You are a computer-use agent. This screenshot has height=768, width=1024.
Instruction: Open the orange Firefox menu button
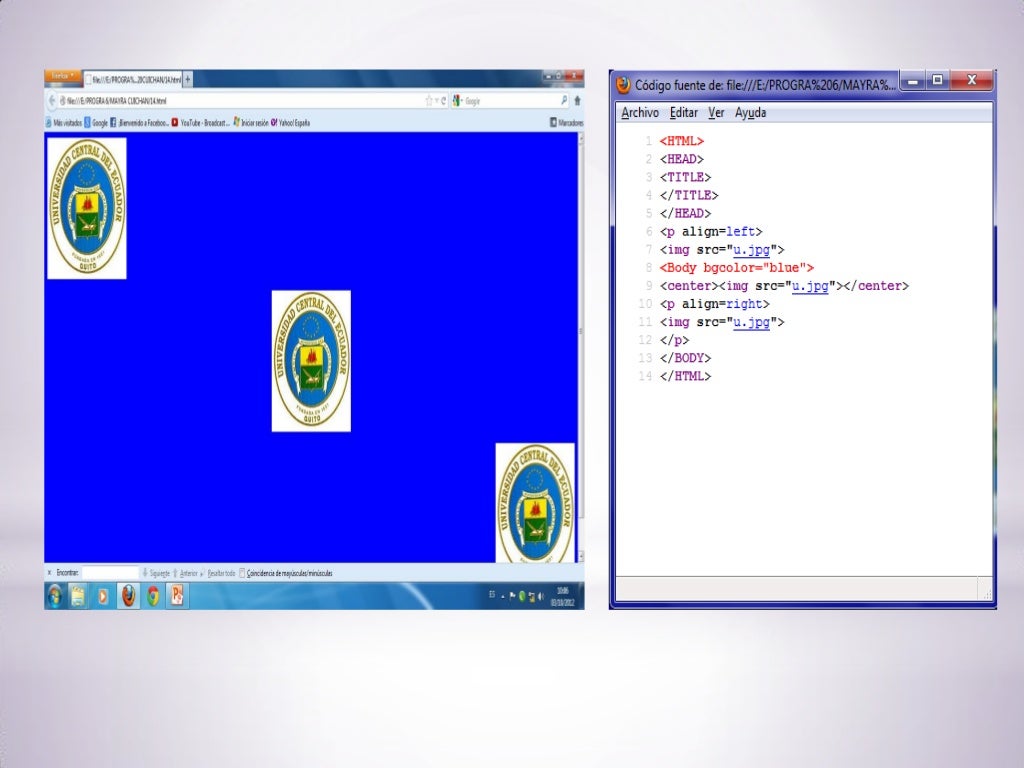tap(63, 76)
